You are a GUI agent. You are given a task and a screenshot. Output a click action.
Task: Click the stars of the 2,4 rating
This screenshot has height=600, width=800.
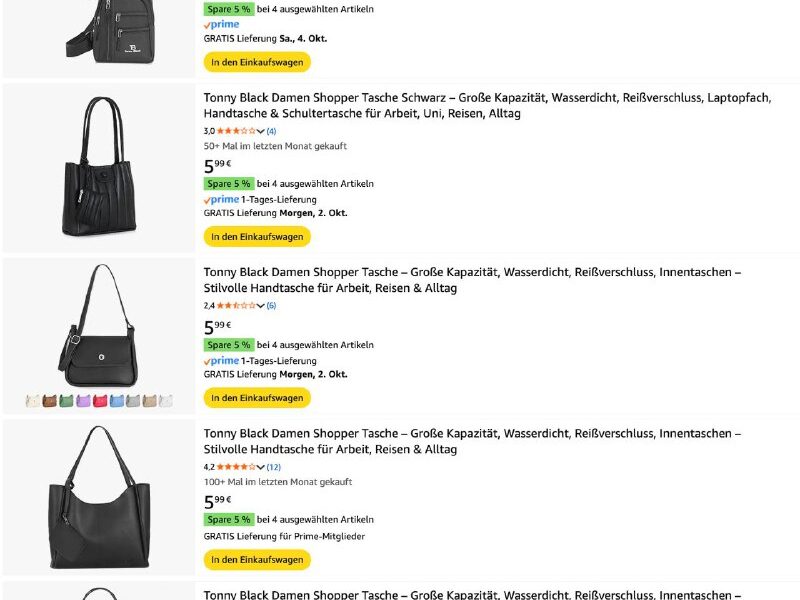236,306
